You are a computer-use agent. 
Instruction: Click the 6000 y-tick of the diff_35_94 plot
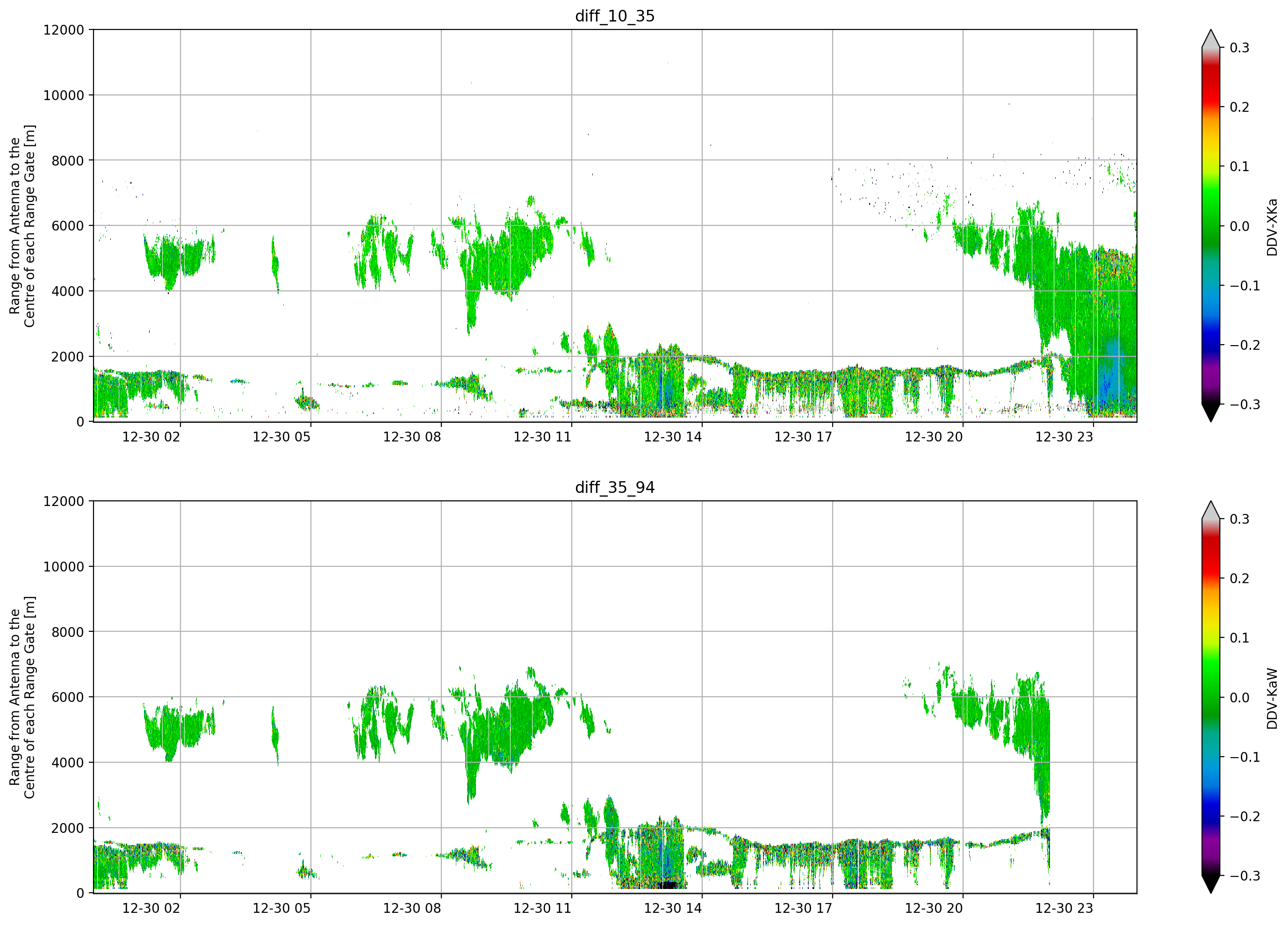click(68, 698)
